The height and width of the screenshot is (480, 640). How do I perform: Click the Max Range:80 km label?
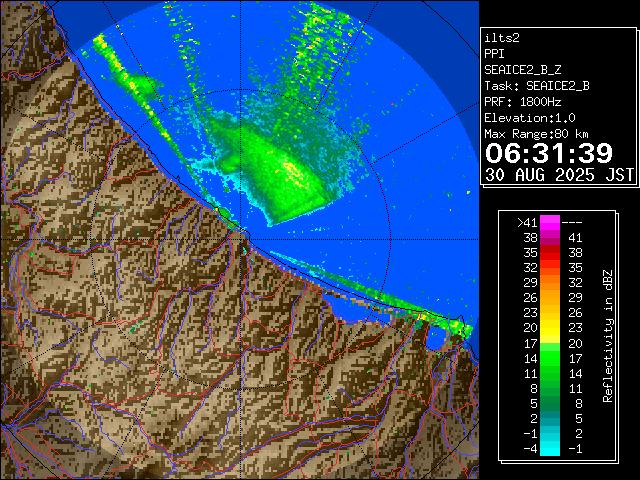pos(536,133)
